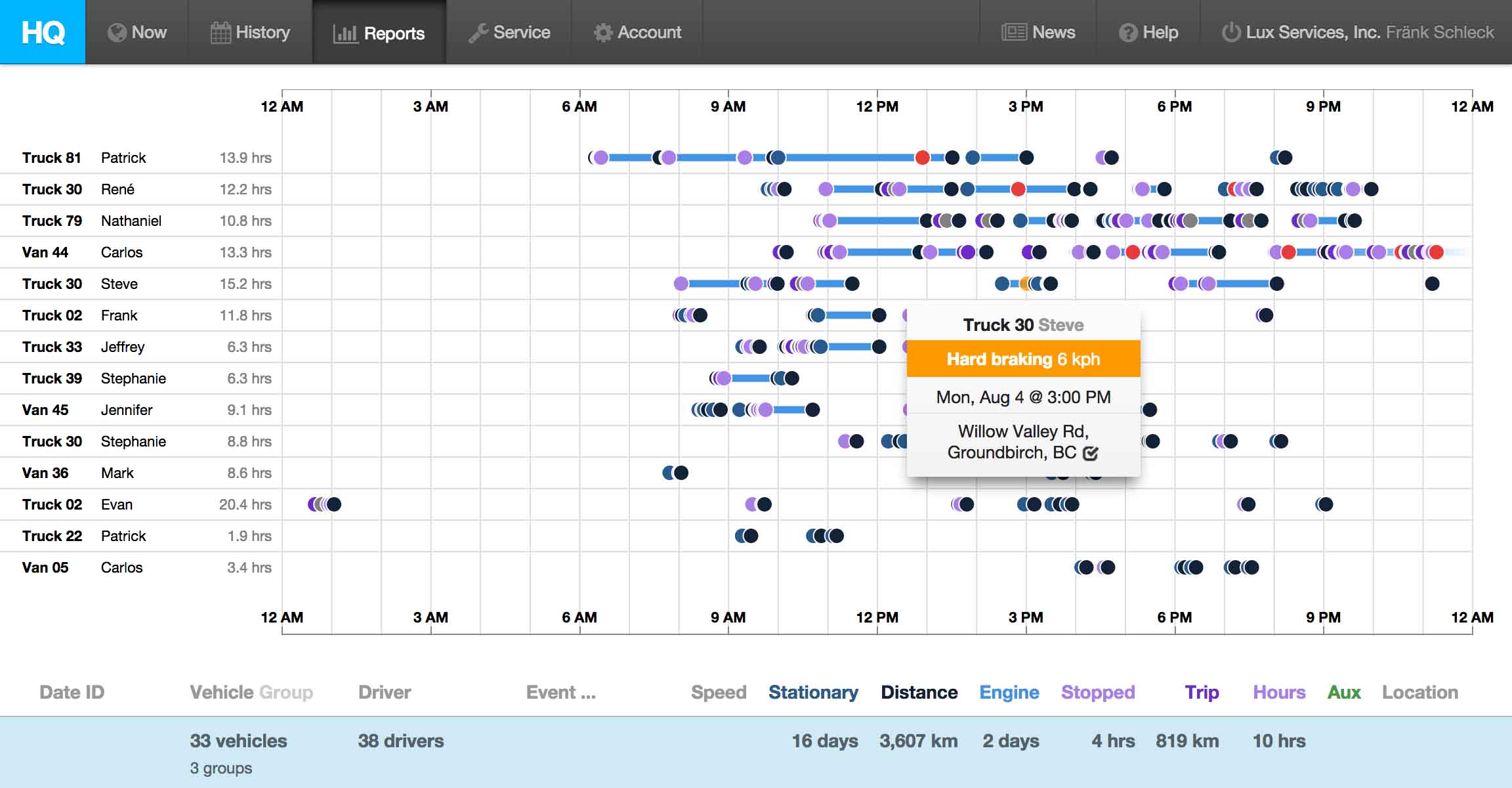Viewport: 1512px width, 788px height.
Task: Toggle the location check icon after Groundbirch, BC
Action: [x=1090, y=453]
